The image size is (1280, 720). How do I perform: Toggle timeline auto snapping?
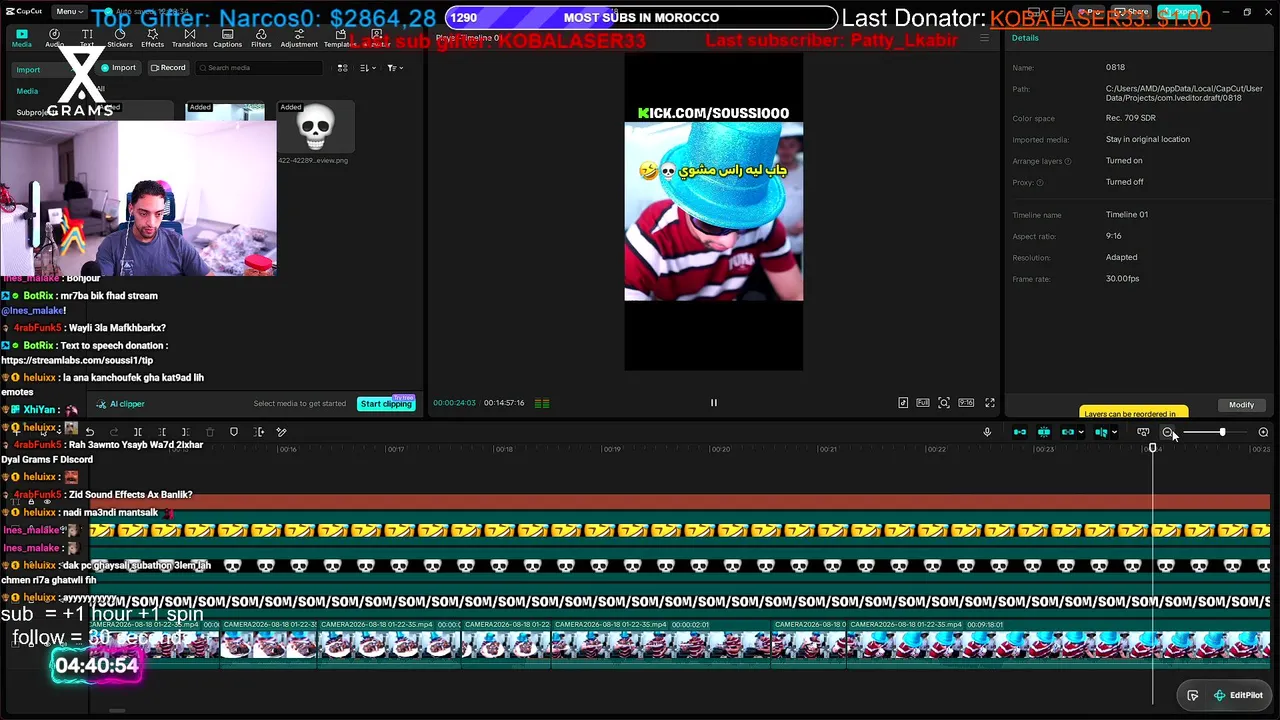click(1044, 432)
